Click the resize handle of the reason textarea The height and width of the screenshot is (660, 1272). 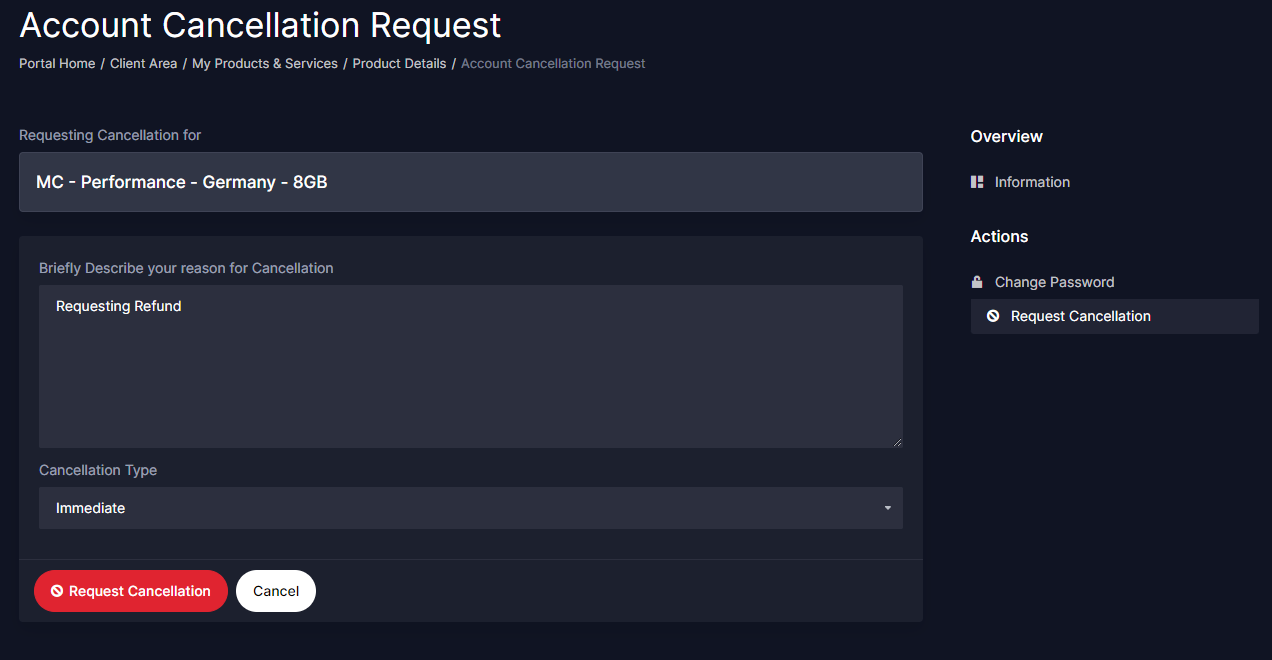click(x=897, y=442)
